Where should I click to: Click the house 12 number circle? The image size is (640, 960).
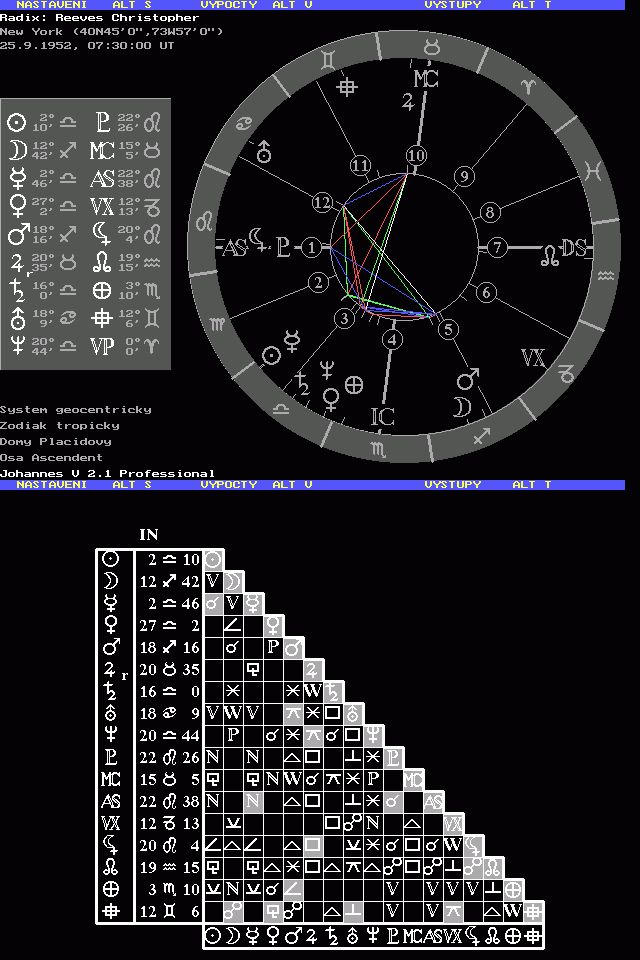[x=321, y=201]
